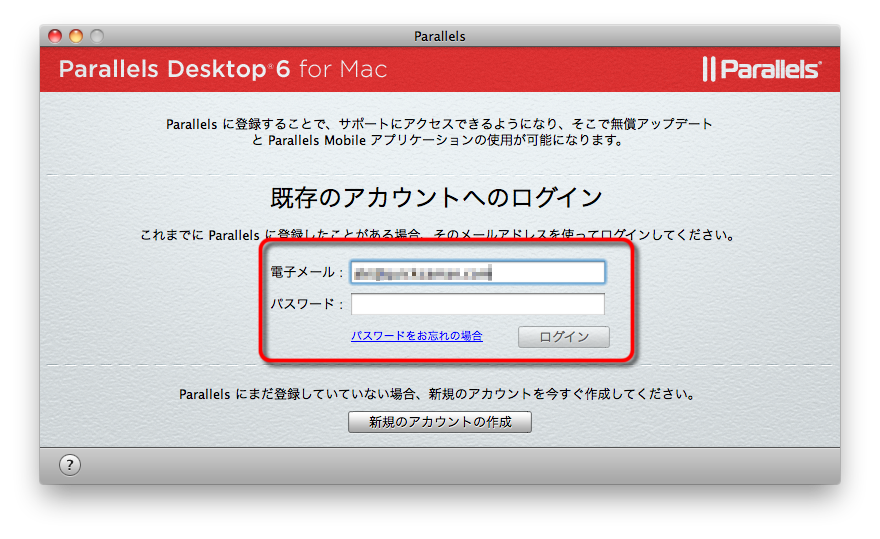Minimize the Parallels window with yellow button
The height and width of the screenshot is (539, 880).
click(x=76, y=36)
